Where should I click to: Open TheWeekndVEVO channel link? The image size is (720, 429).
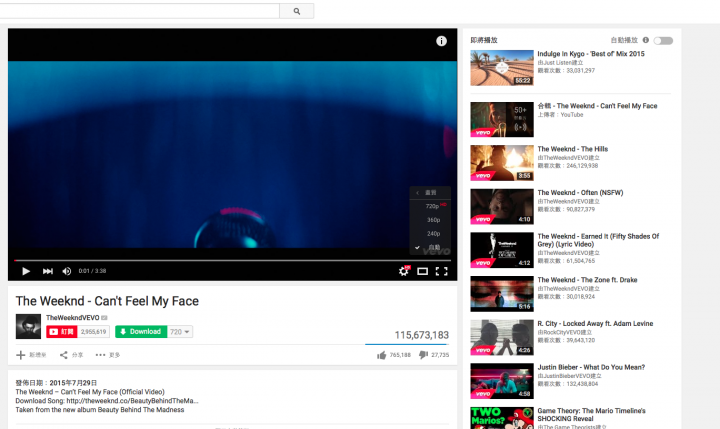[73, 317]
